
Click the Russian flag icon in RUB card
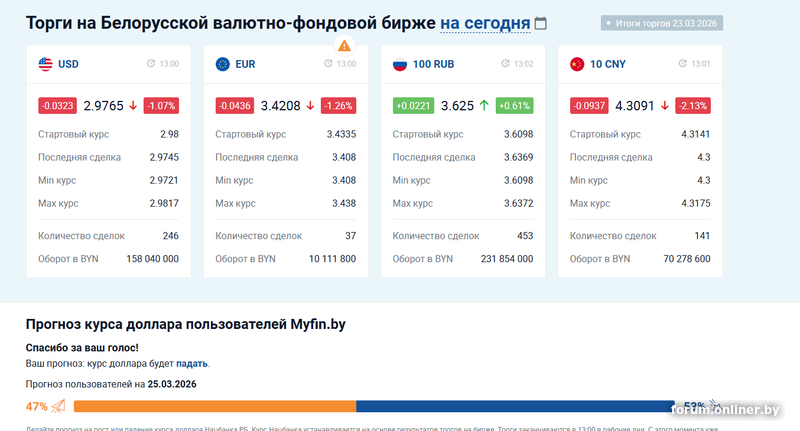pos(400,64)
